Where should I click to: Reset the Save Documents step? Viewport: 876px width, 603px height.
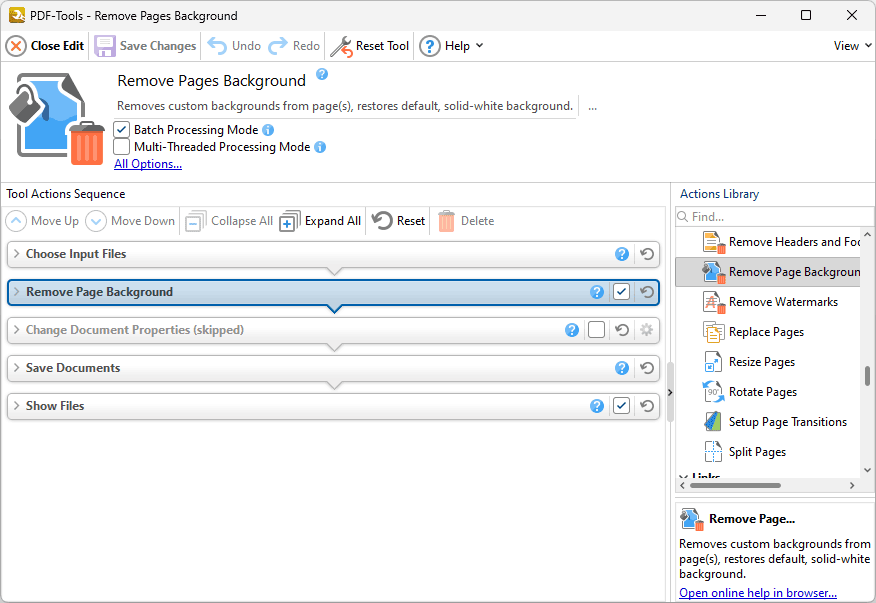(647, 369)
